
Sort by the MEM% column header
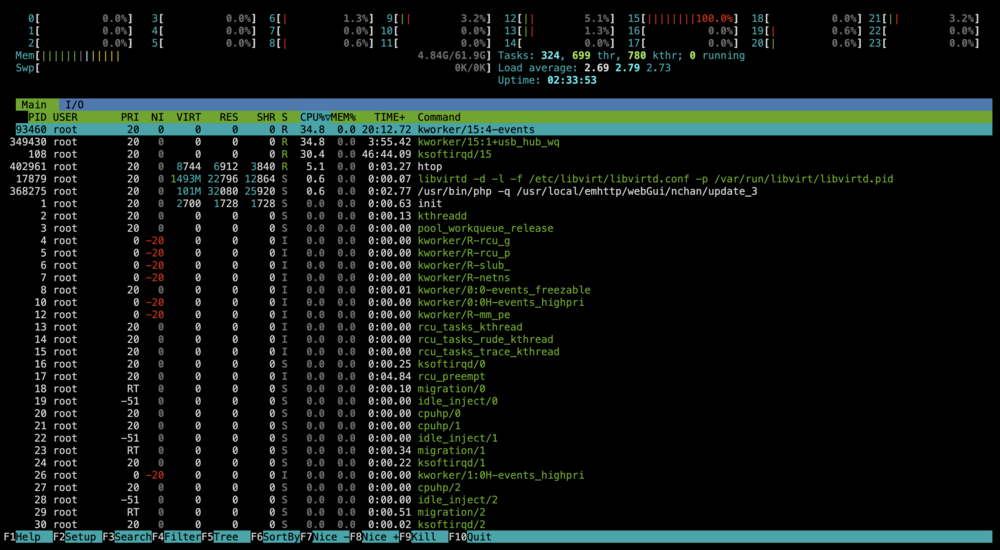click(x=343, y=117)
